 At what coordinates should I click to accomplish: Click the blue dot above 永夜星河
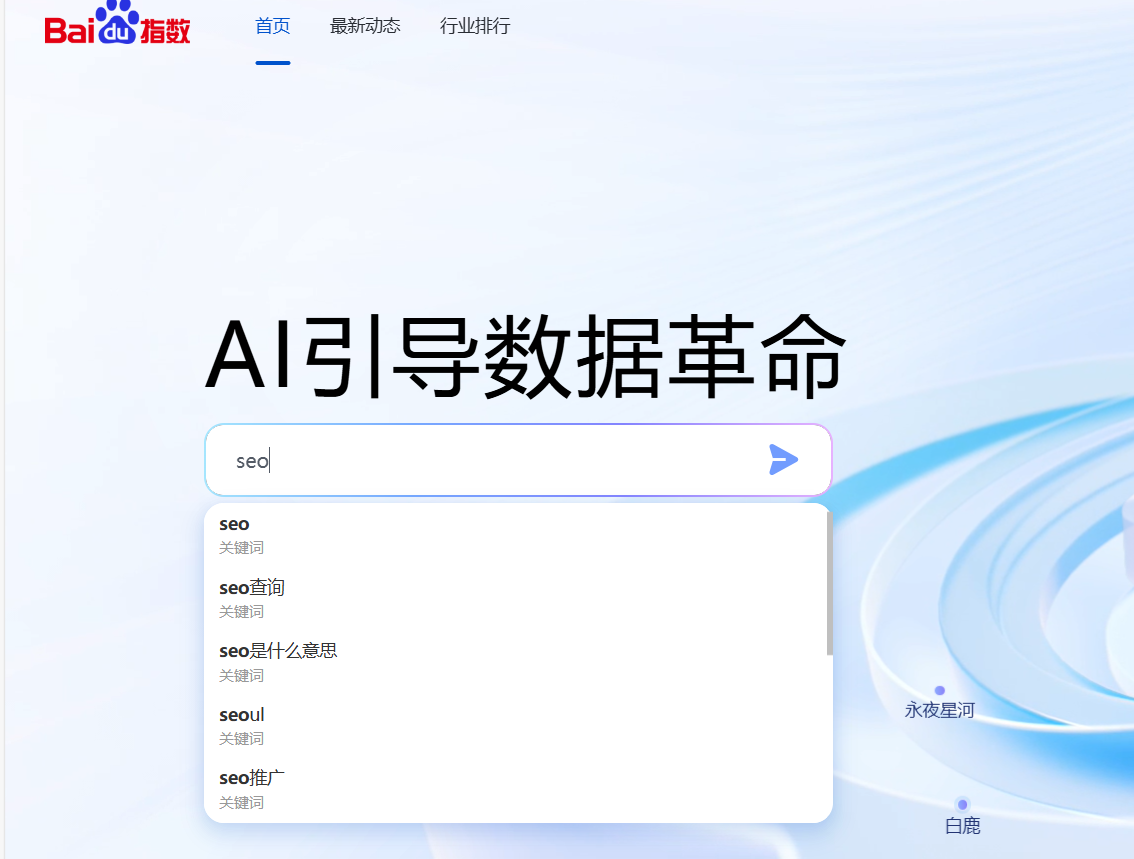click(x=938, y=688)
